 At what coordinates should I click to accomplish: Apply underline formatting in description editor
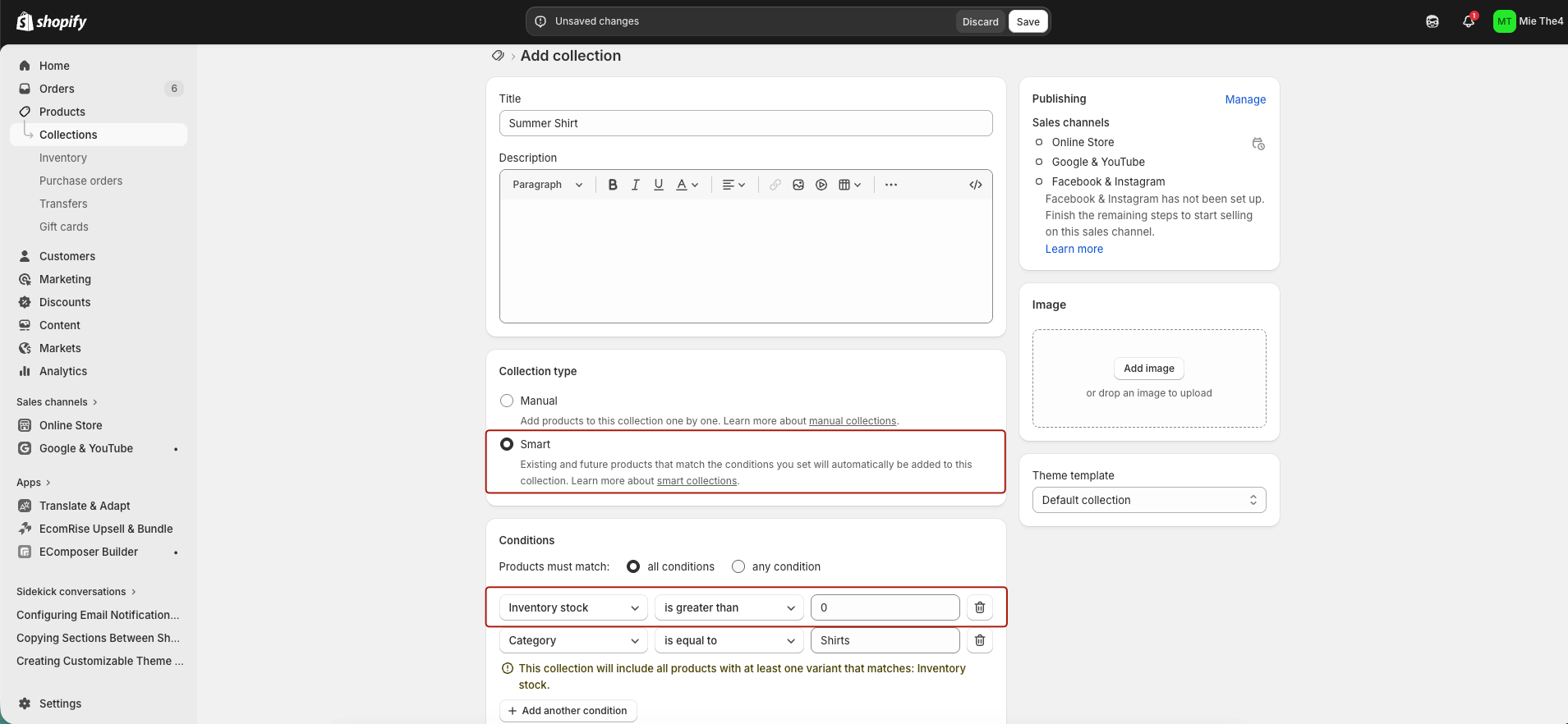[658, 185]
